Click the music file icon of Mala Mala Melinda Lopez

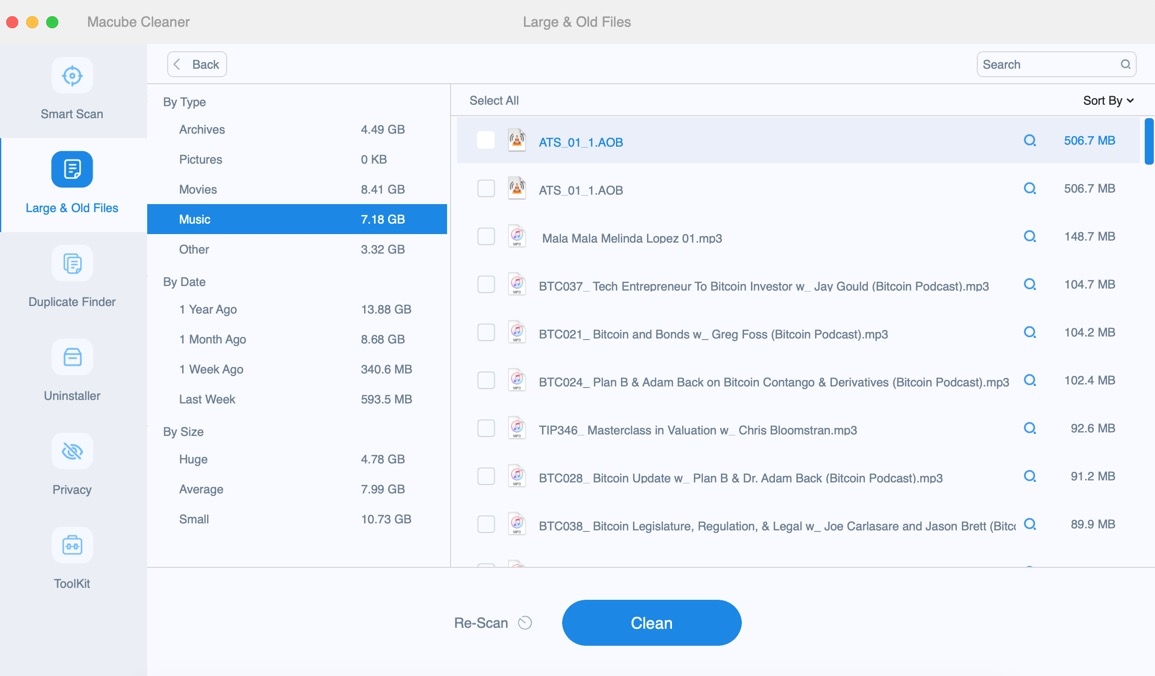point(517,236)
